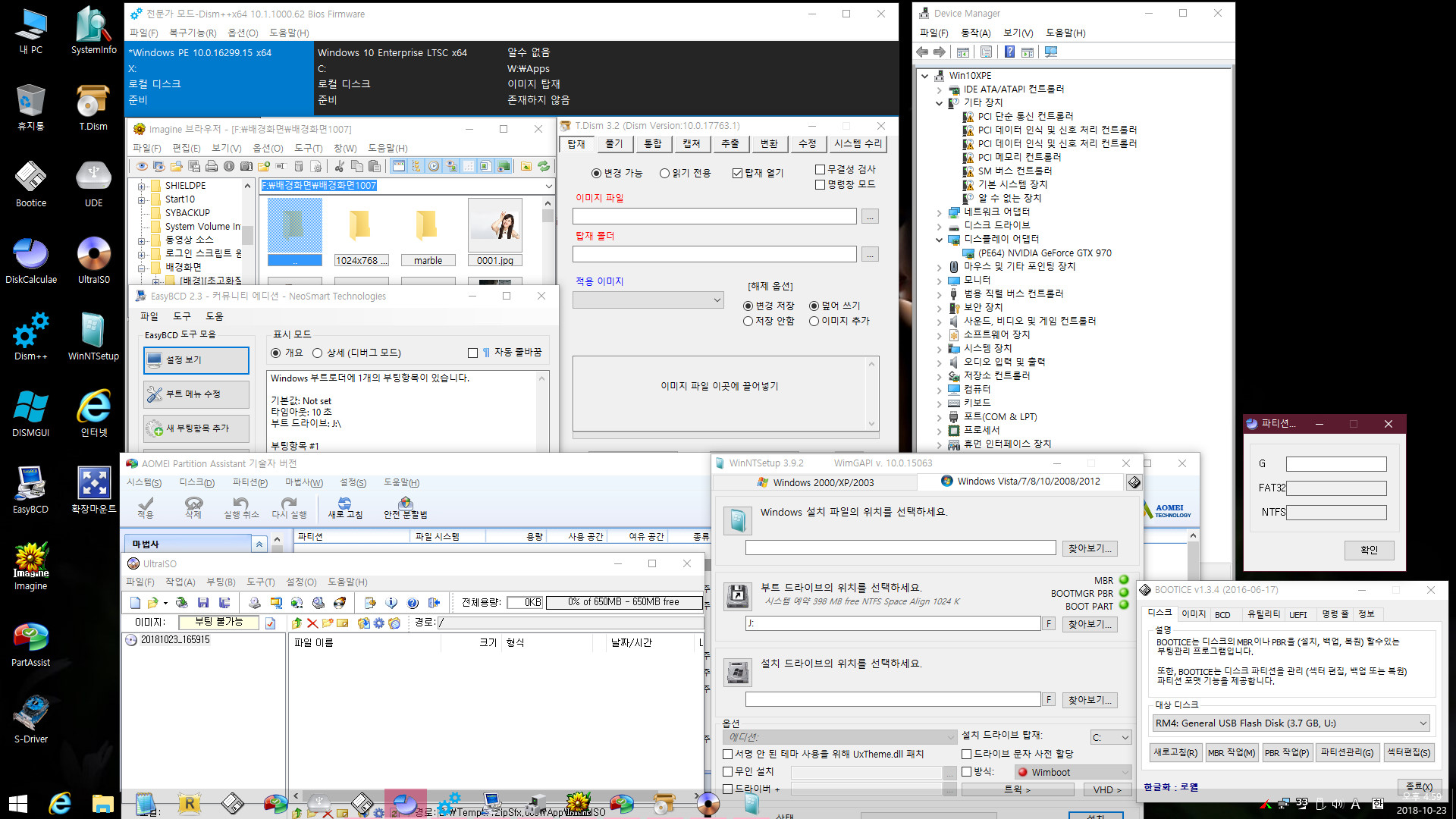Click the camera capture icon in Imagine toolbar
1456x819 pixels.
click(x=246, y=166)
